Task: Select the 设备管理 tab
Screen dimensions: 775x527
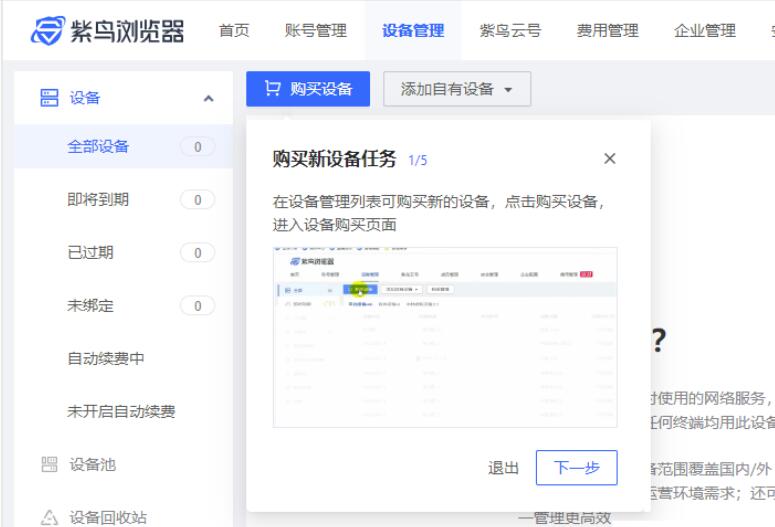Action: pyautogui.click(x=413, y=31)
